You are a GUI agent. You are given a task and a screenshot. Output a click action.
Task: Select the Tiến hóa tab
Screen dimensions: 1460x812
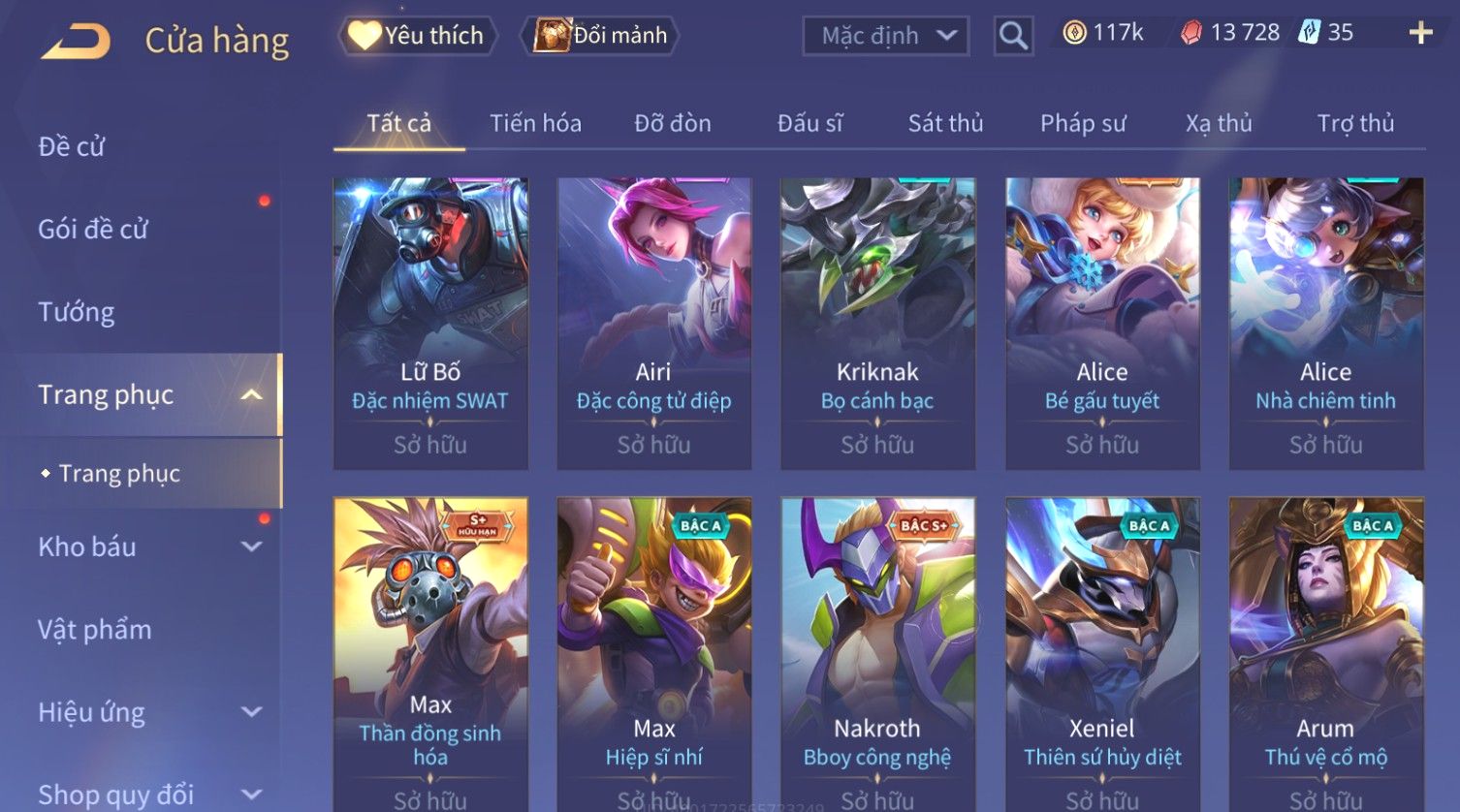[x=535, y=123]
